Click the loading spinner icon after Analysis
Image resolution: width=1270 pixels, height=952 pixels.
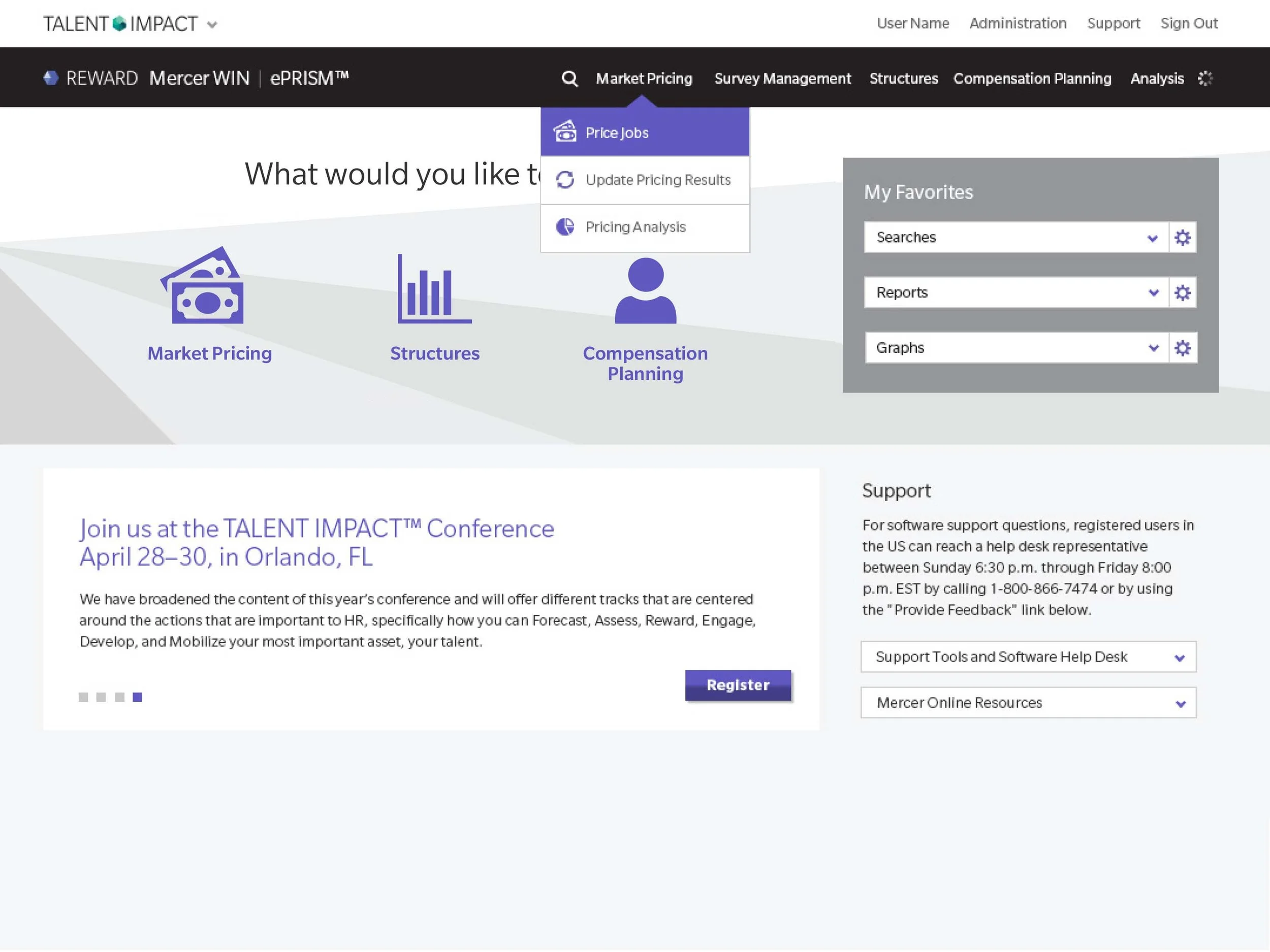coord(1205,79)
